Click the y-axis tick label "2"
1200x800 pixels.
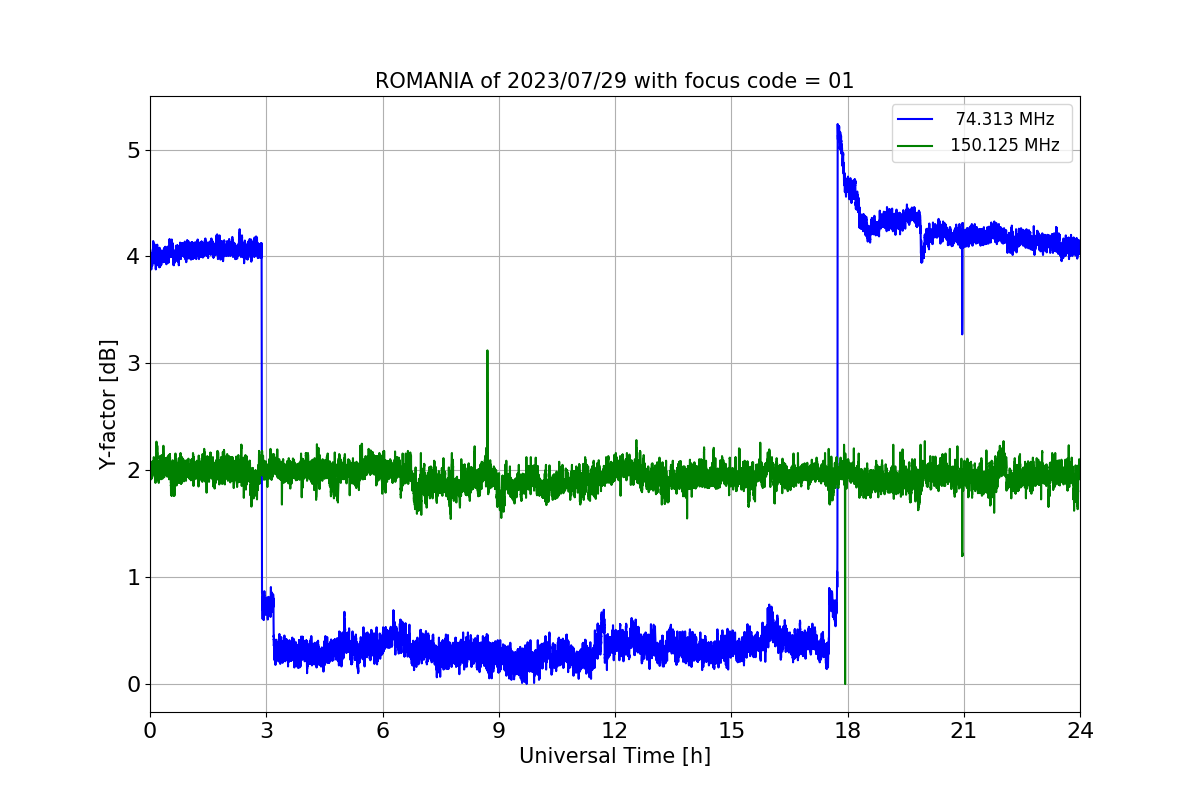pos(133,471)
